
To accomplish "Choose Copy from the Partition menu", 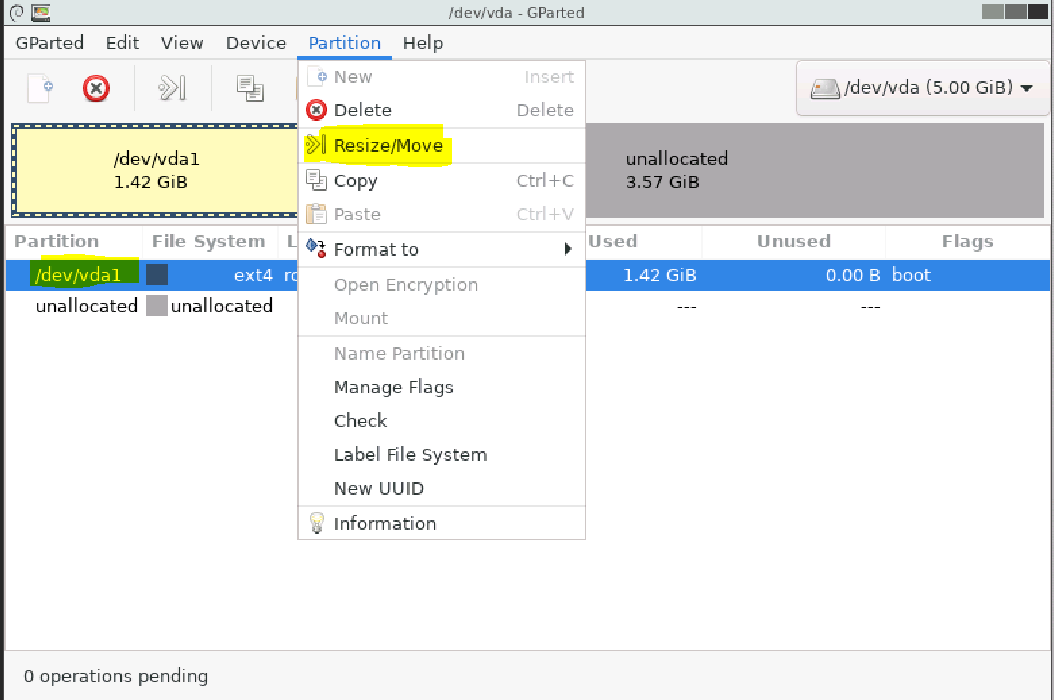I will click(x=442, y=180).
